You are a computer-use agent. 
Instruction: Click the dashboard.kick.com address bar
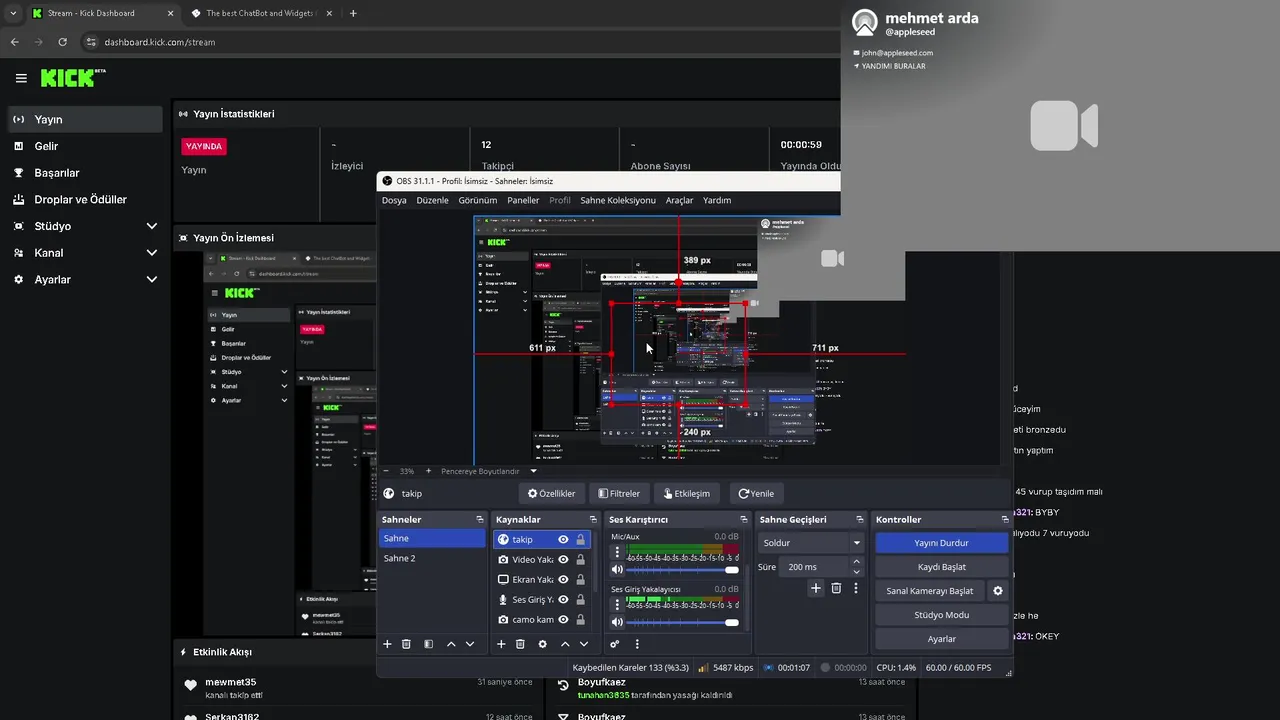coord(460,42)
